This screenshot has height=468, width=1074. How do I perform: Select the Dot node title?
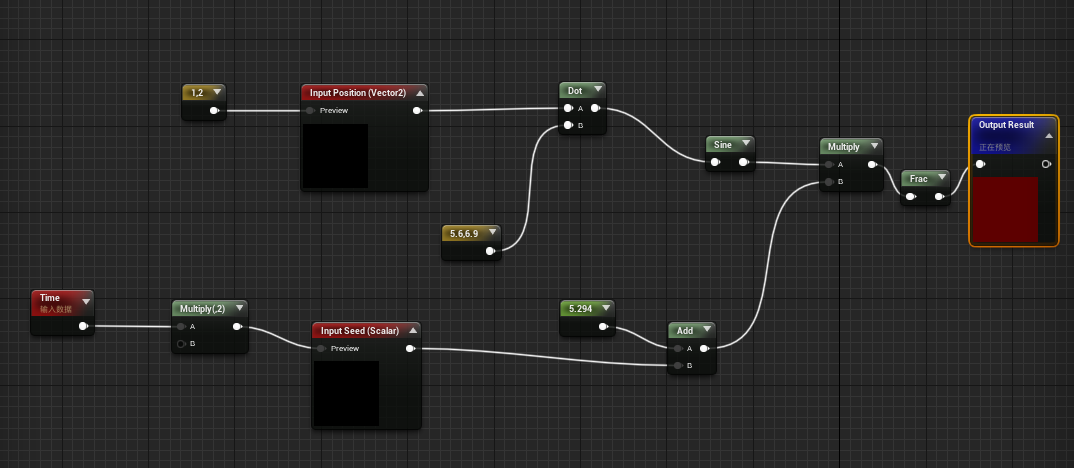coord(575,90)
